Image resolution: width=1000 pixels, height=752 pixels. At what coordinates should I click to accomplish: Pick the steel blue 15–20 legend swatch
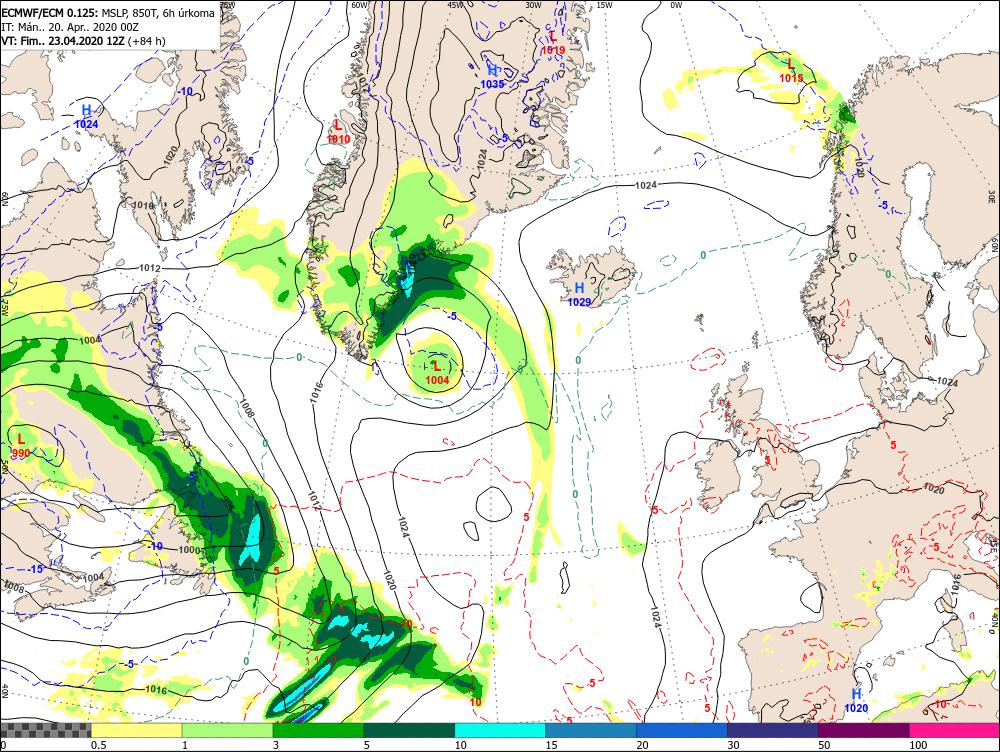pos(591,730)
